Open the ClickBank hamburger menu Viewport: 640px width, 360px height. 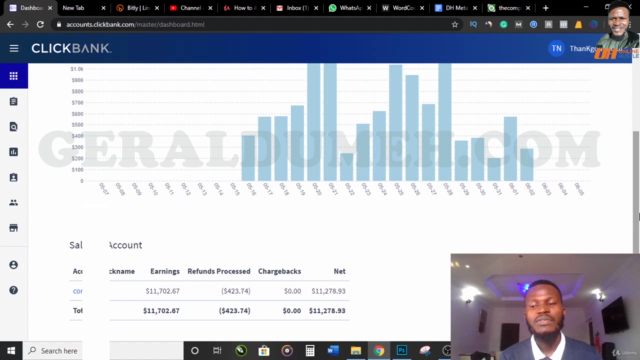tap(14, 49)
